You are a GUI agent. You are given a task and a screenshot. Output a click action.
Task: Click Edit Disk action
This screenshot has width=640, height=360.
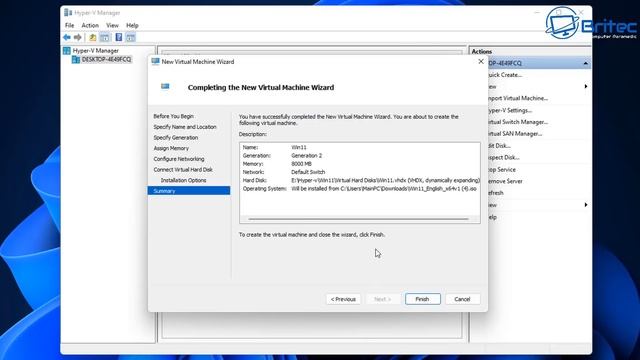[499, 146]
